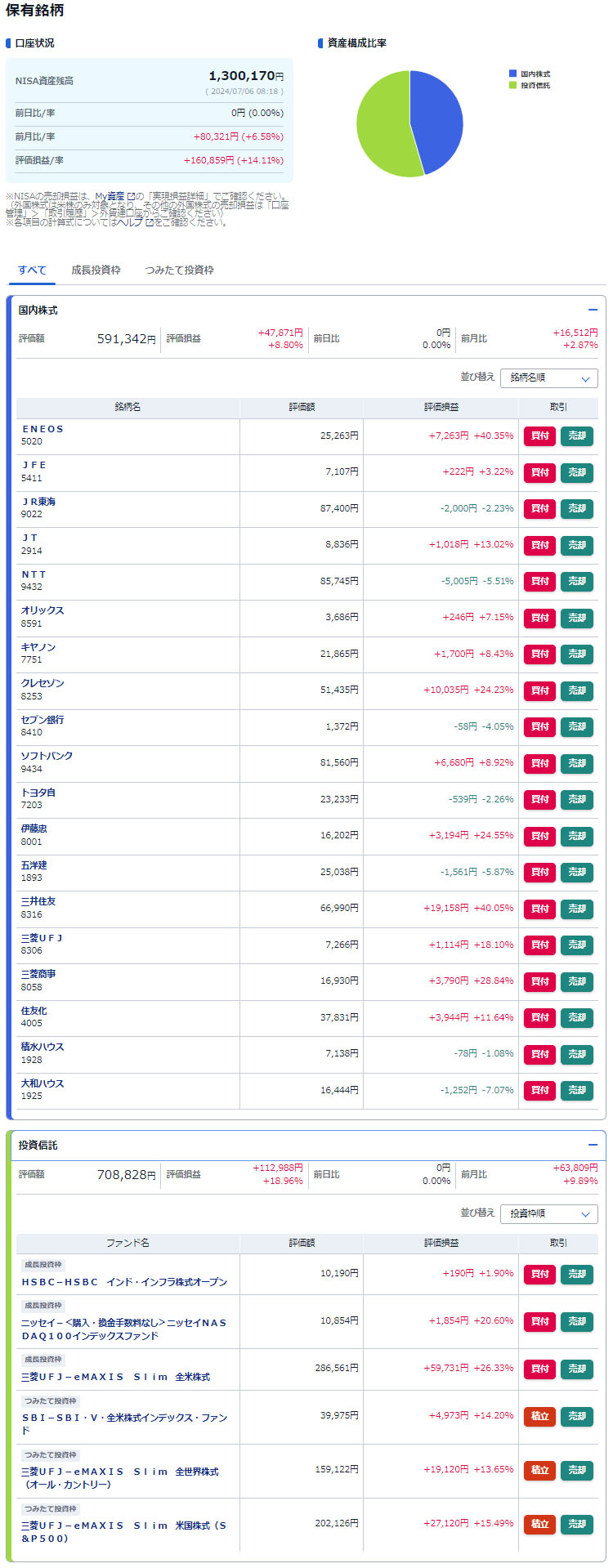613x1568 pixels.
Task: Click the ヘルプ help link
Action: tap(130, 222)
